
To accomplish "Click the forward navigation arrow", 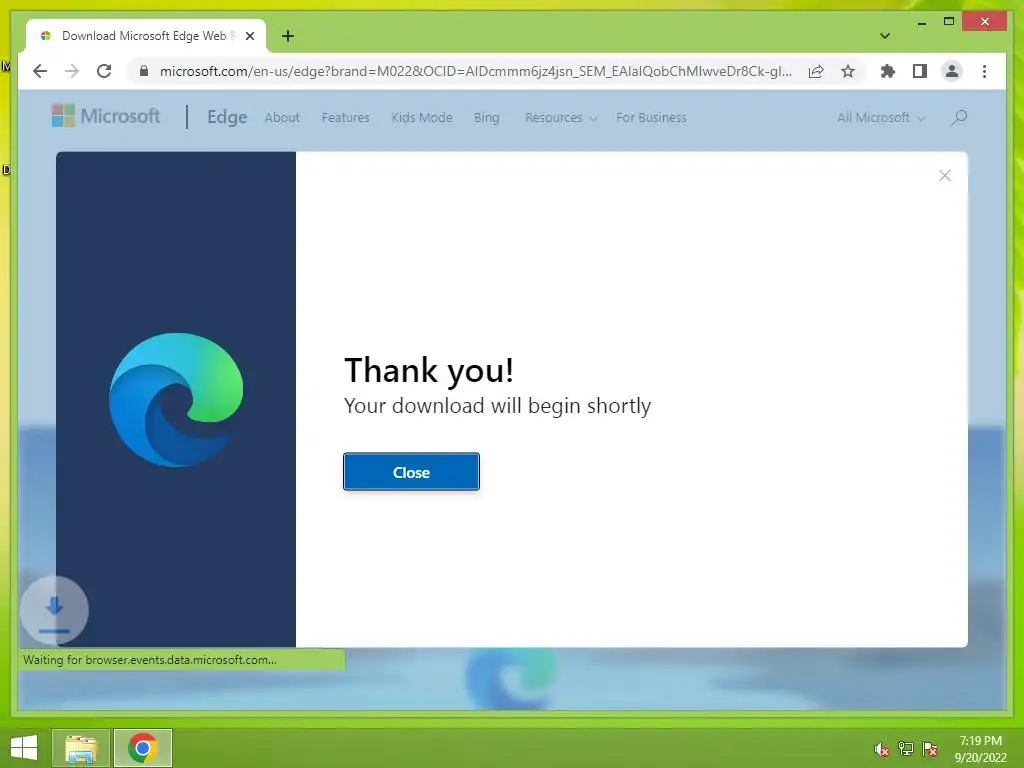I will 72,71.
